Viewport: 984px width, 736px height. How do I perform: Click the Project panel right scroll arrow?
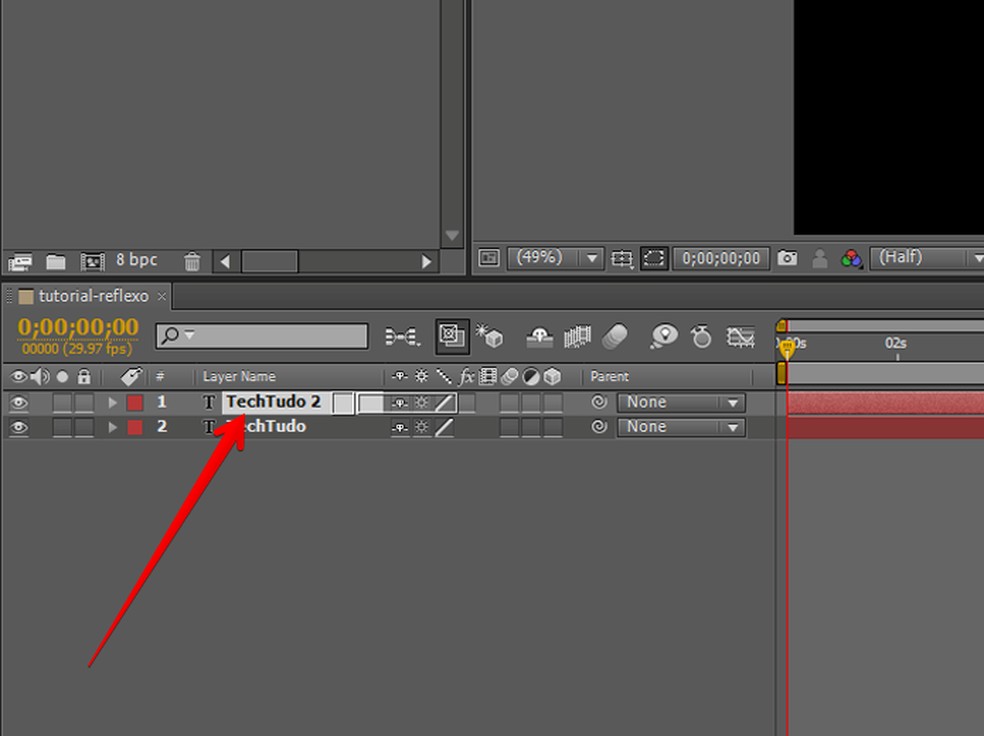(x=427, y=262)
